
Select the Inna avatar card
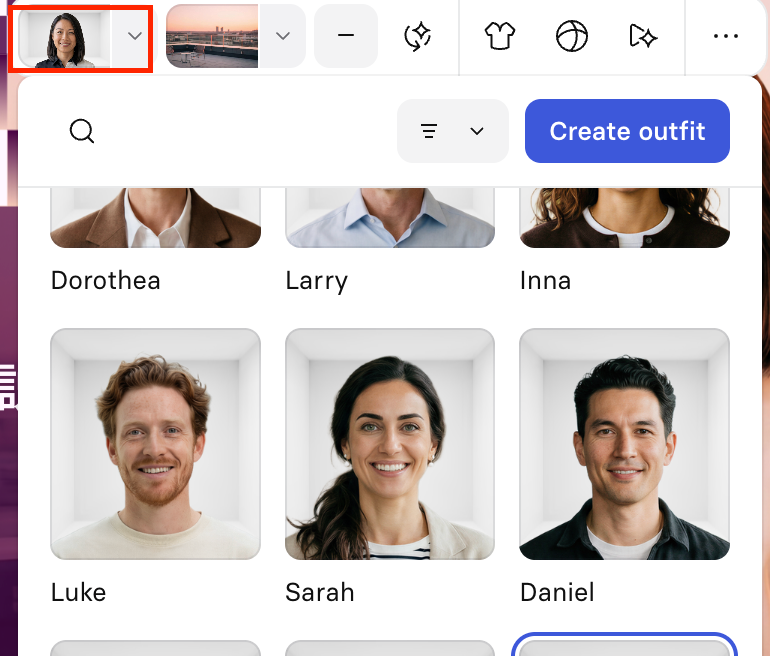tap(625, 218)
